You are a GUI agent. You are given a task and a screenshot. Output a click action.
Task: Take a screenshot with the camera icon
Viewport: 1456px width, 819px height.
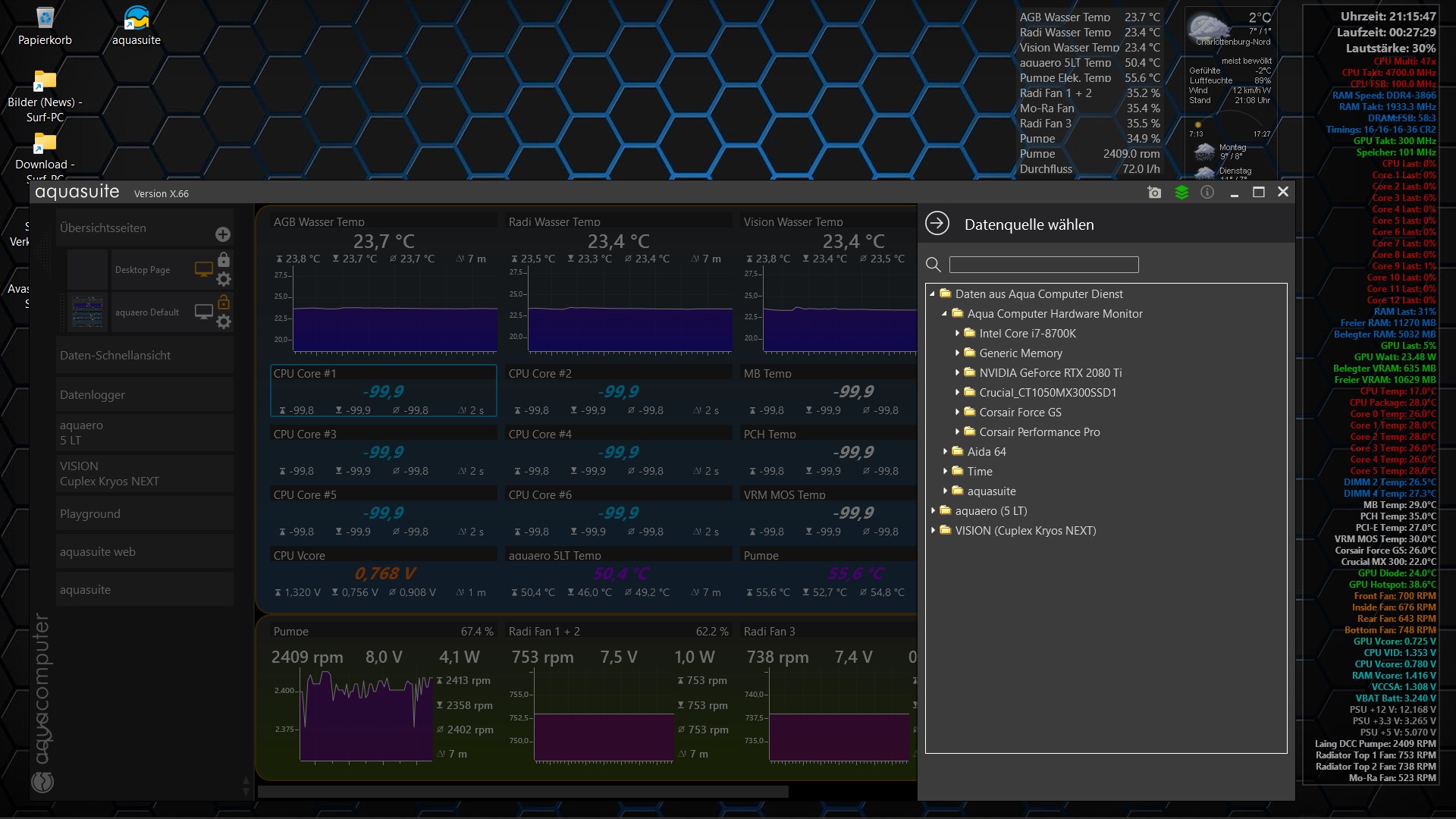tap(1154, 193)
